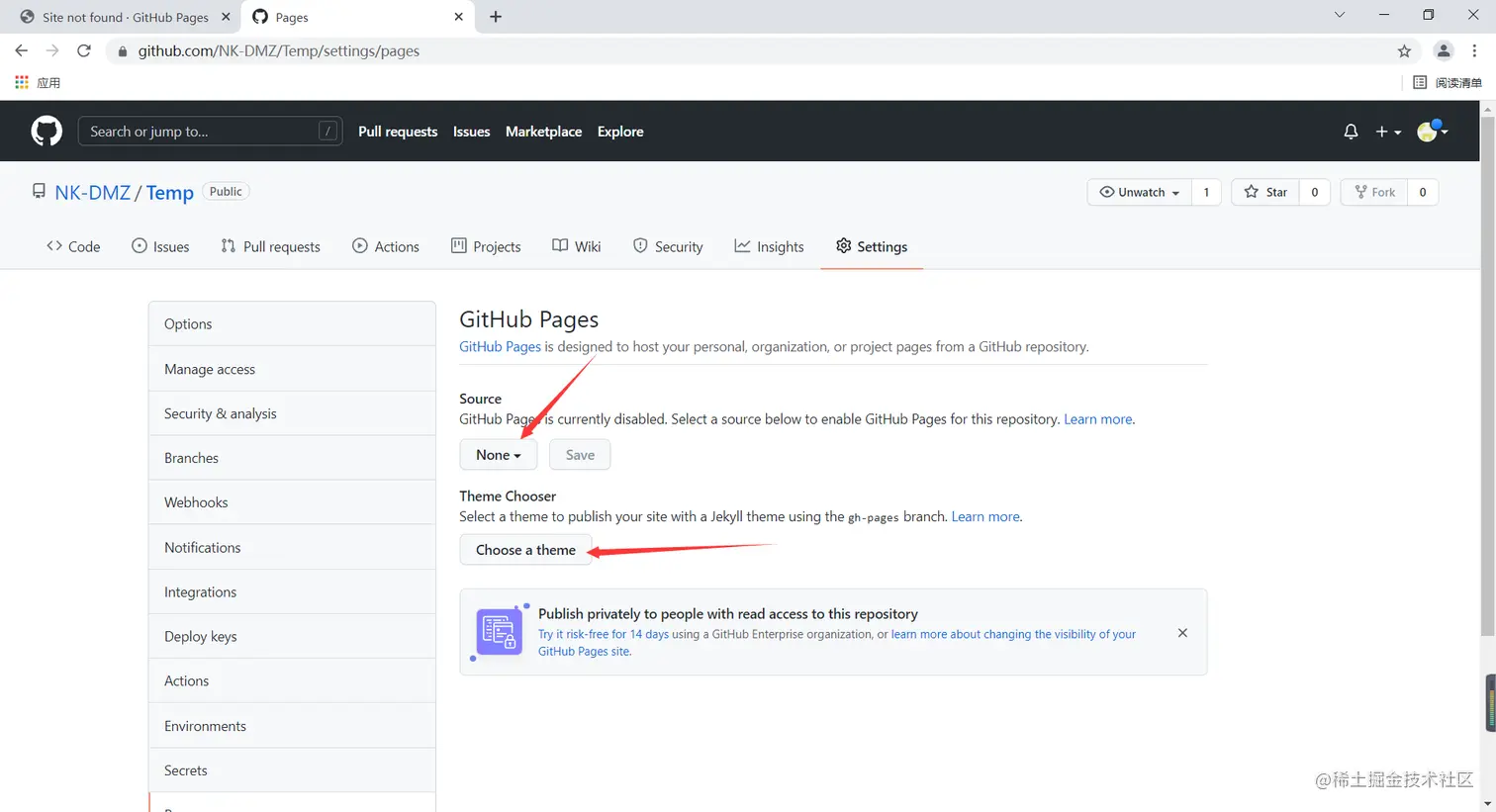Dismiss the 'Publish privately' banner

1182,633
